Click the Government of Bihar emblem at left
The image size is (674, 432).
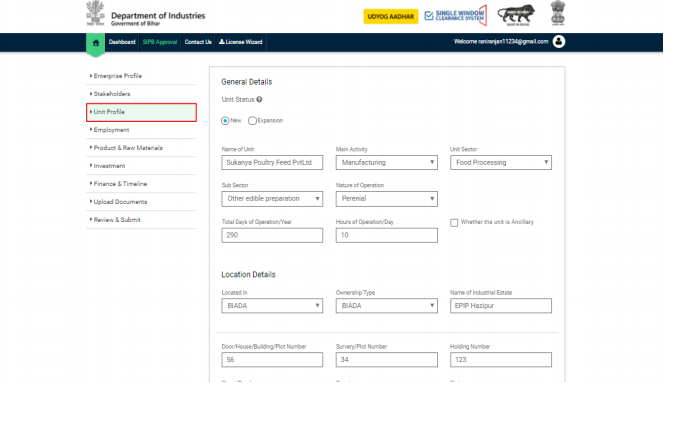click(x=94, y=15)
